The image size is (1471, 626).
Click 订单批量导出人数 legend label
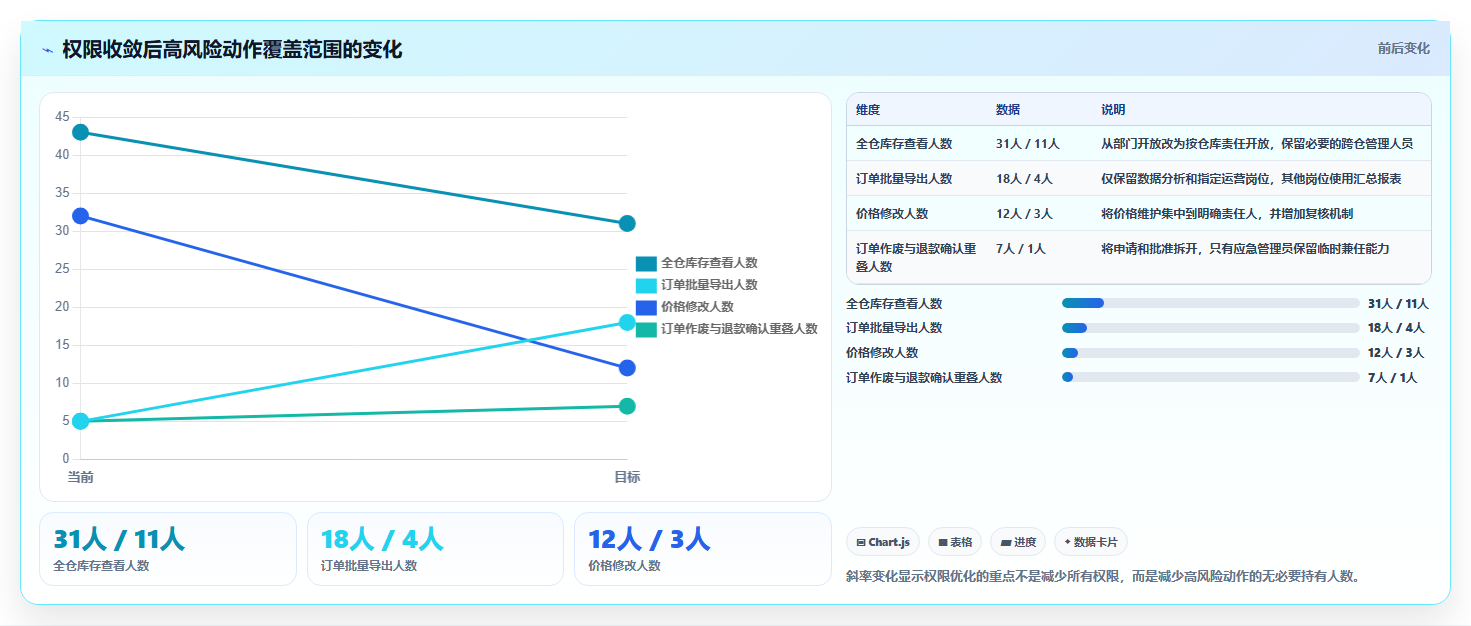(x=709, y=285)
